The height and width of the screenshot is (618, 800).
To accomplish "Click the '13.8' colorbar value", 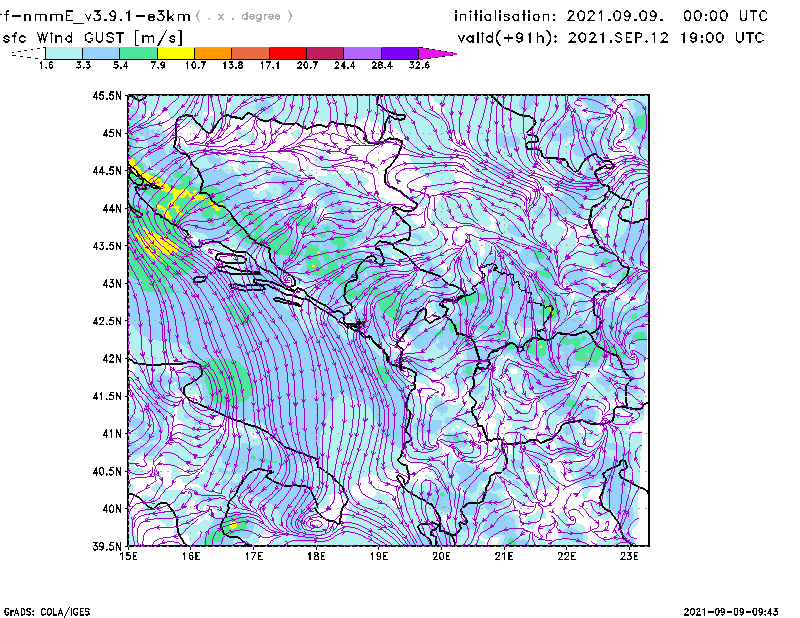I will click(233, 65).
